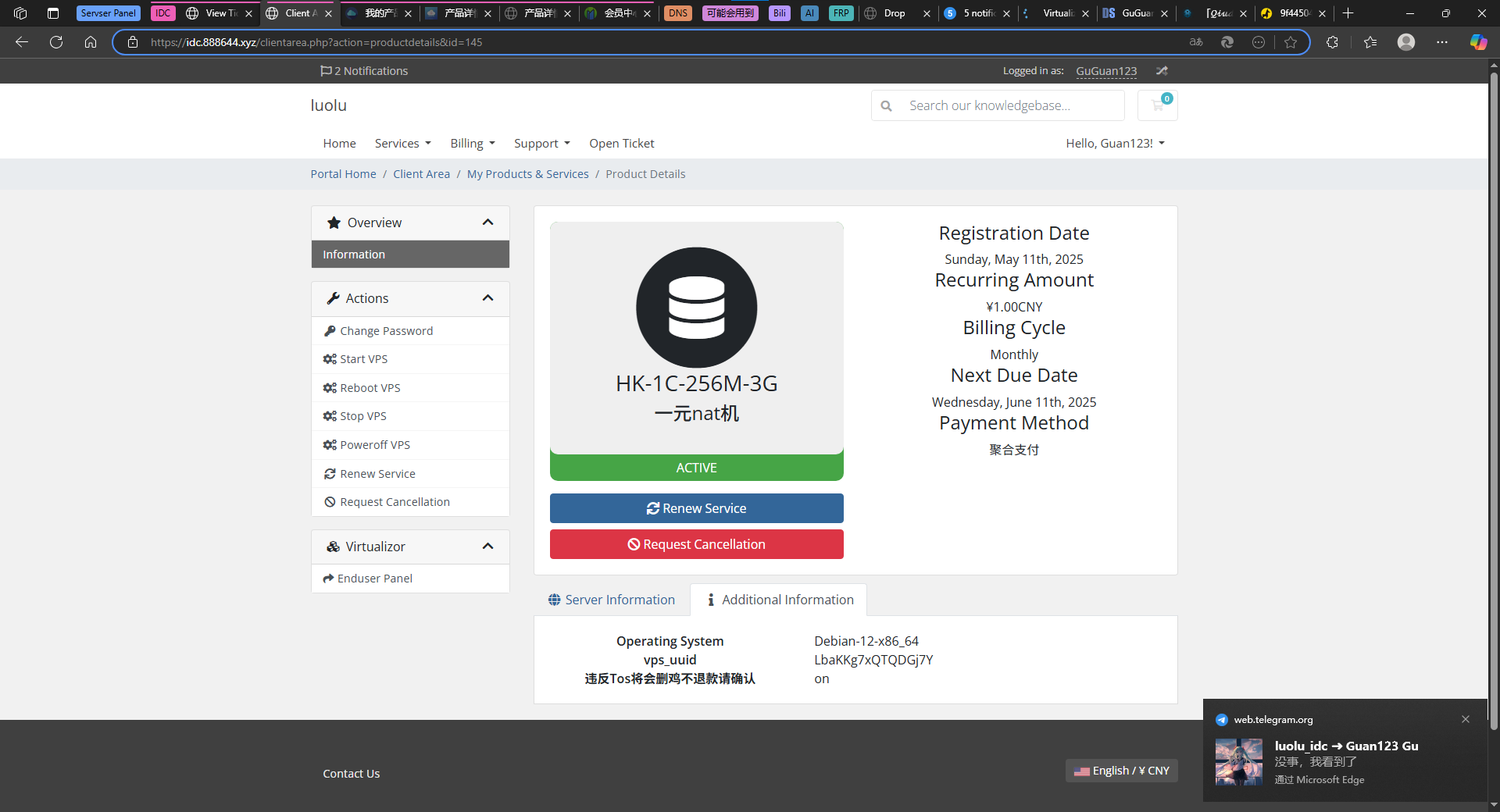Click the knowledgebase search magnifier icon
1500x812 pixels.
click(x=886, y=105)
